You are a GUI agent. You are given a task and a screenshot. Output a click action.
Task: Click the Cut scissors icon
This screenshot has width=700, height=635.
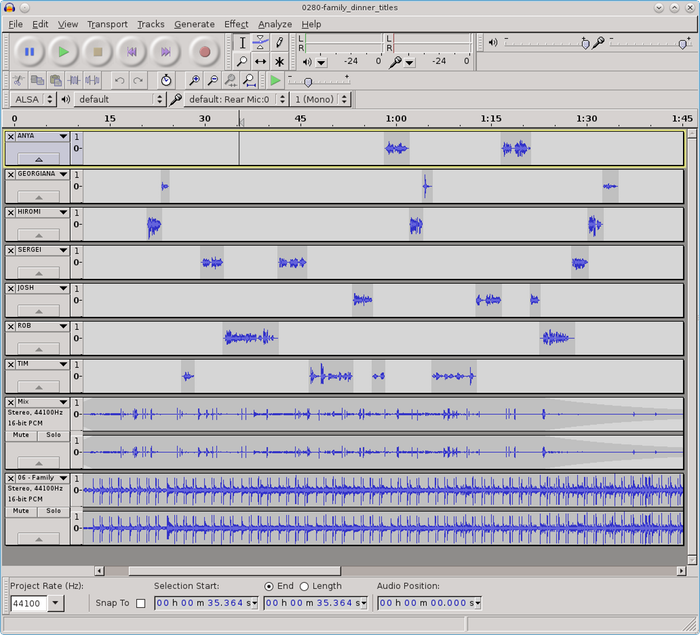coord(18,80)
